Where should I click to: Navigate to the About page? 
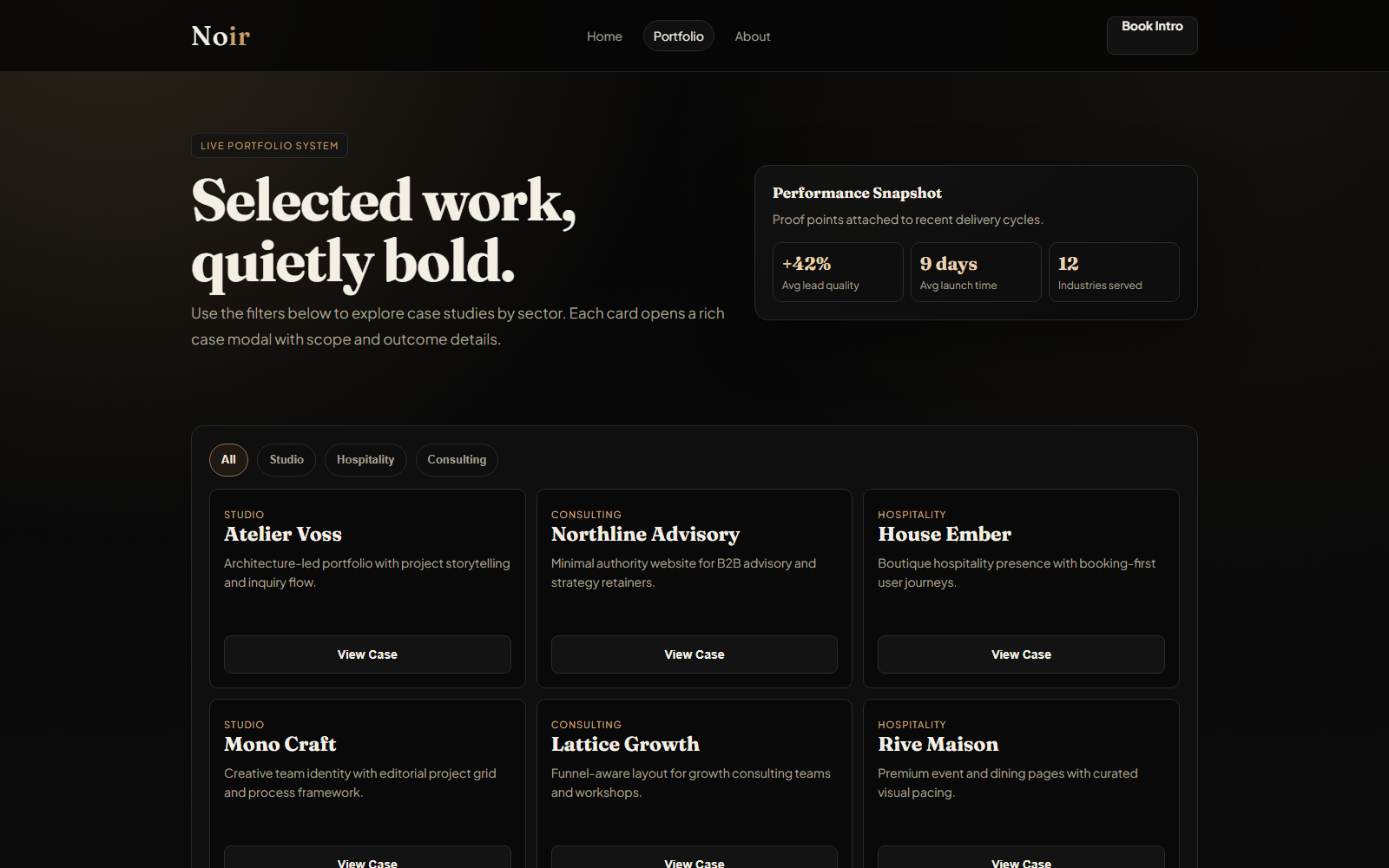752,36
